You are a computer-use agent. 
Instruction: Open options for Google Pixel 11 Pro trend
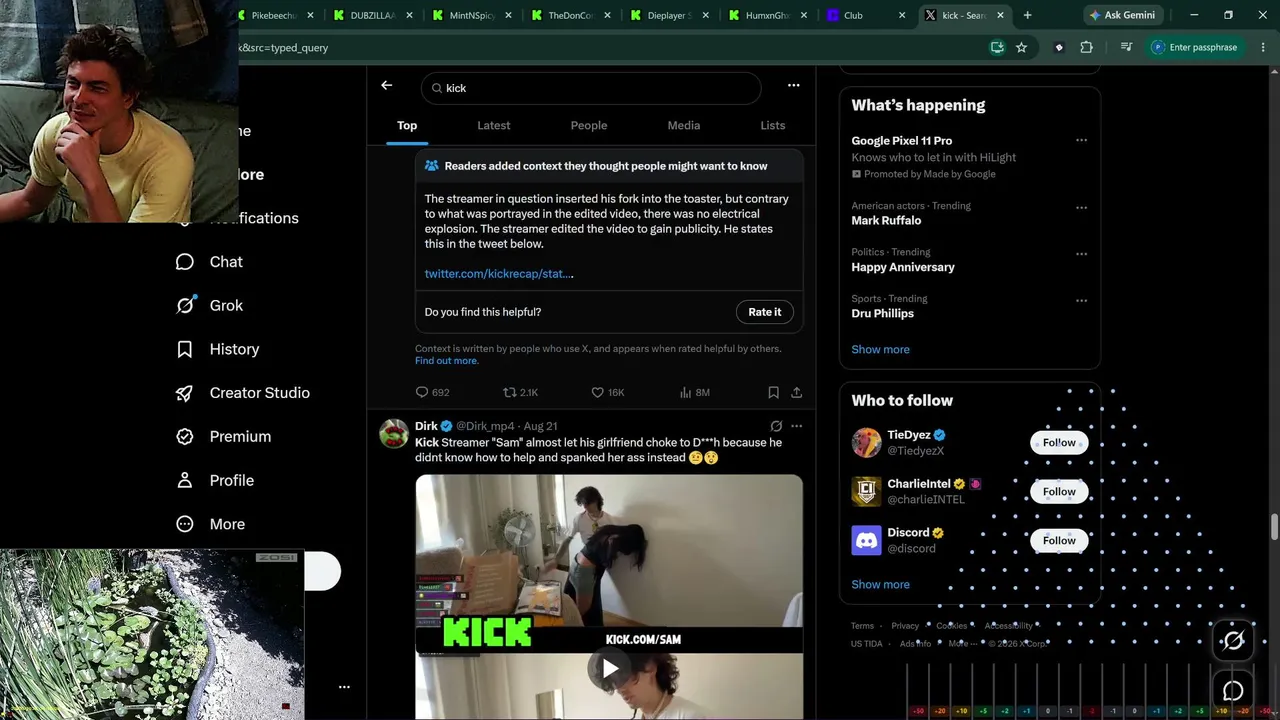click(1081, 141)
